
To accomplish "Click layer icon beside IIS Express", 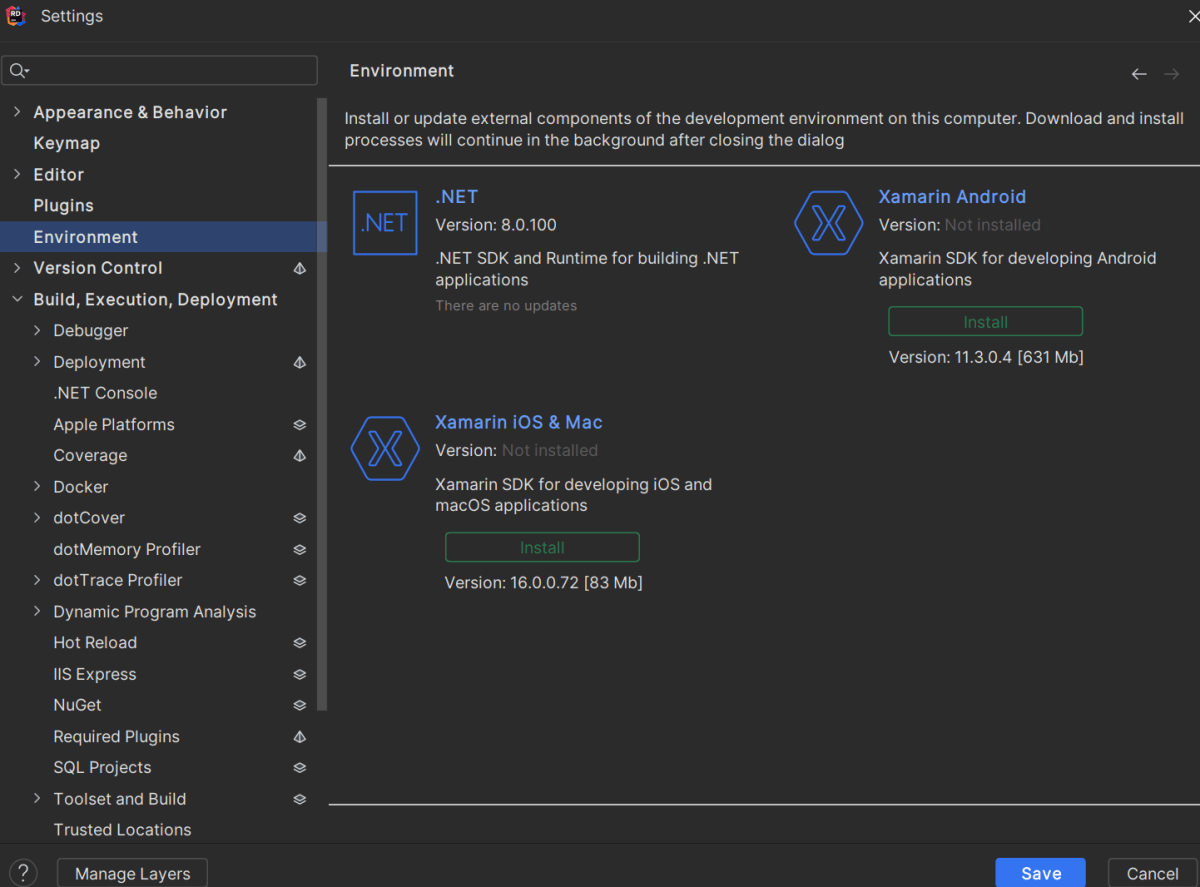I will [299, 674].
